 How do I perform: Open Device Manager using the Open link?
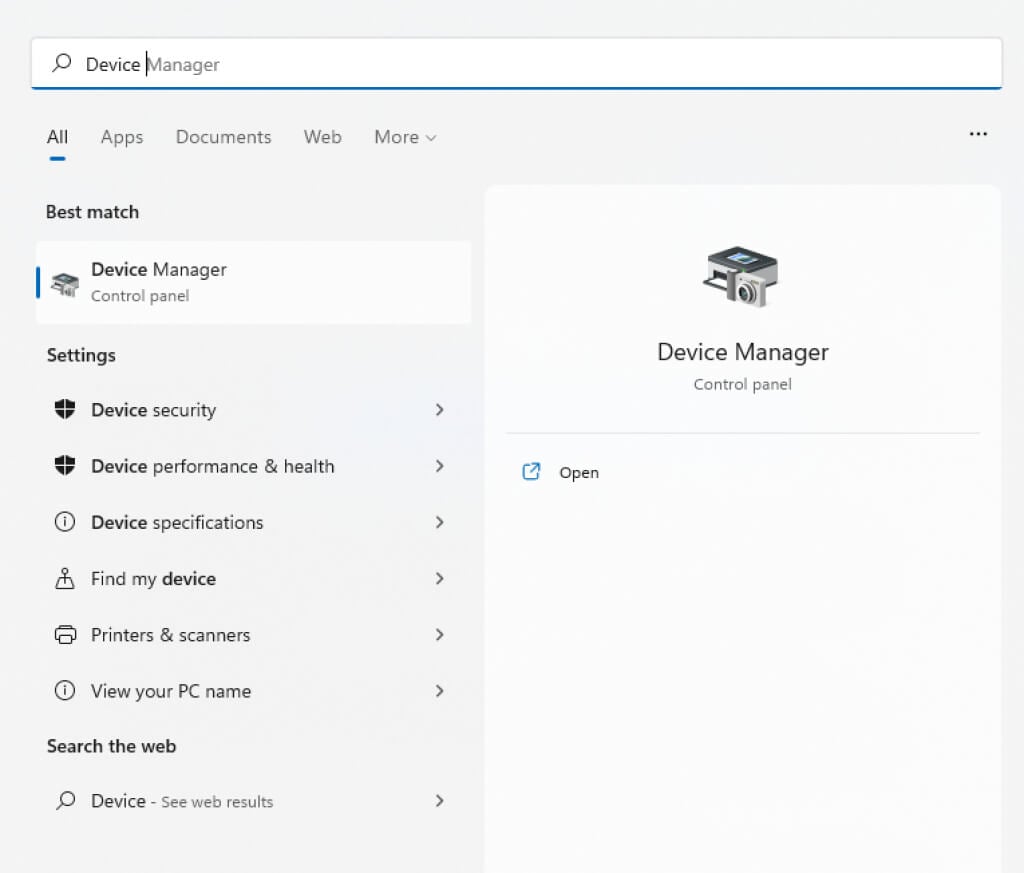tap(579, 473)
